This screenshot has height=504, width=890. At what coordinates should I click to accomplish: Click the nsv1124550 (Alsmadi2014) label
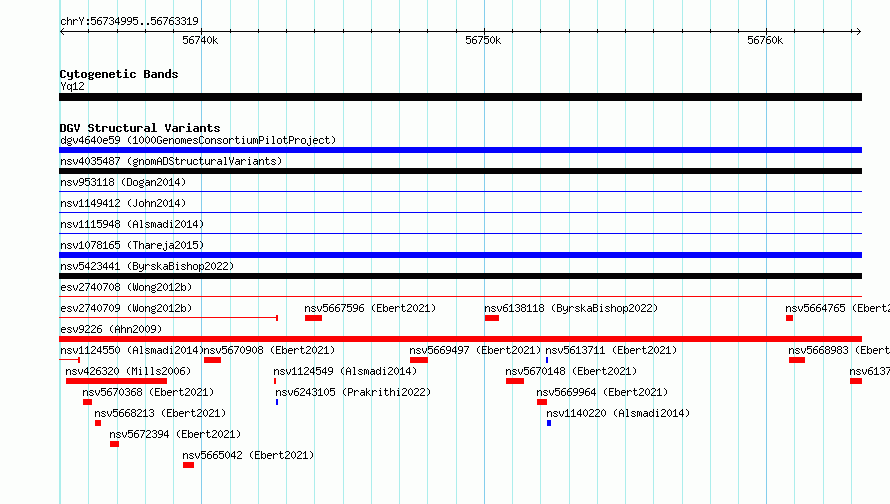coord(132,350)
